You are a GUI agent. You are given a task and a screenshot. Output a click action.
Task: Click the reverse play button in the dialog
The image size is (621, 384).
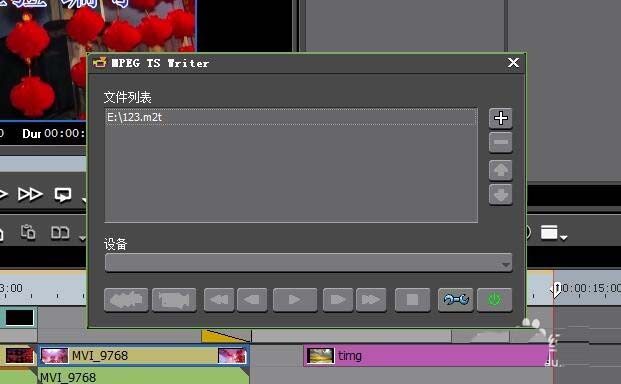(252, 300)
